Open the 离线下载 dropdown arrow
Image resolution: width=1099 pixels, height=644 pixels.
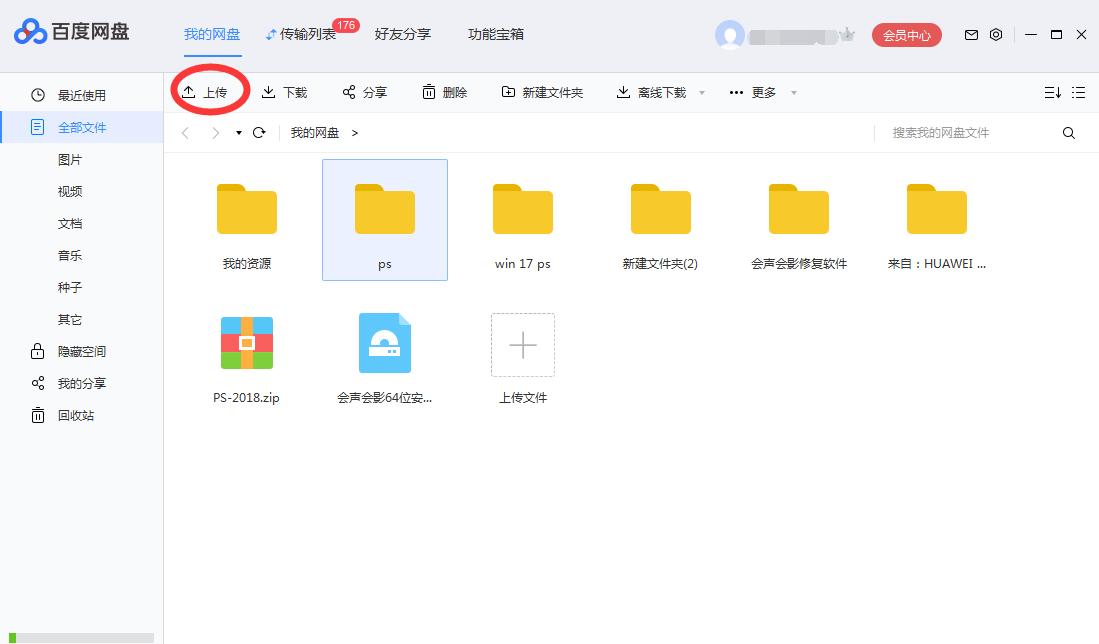point(701,91)
